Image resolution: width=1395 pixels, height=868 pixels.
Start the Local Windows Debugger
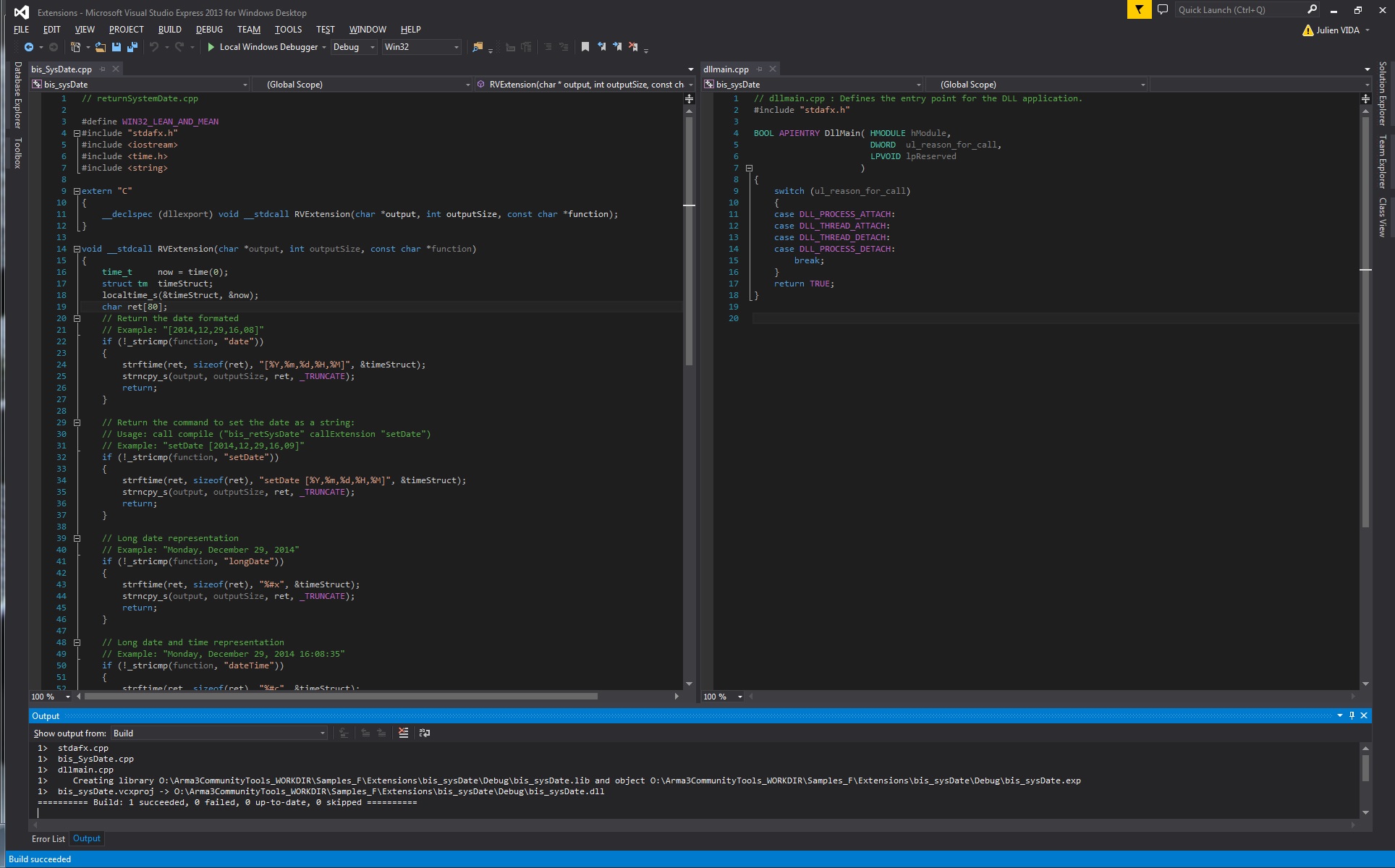266,47
